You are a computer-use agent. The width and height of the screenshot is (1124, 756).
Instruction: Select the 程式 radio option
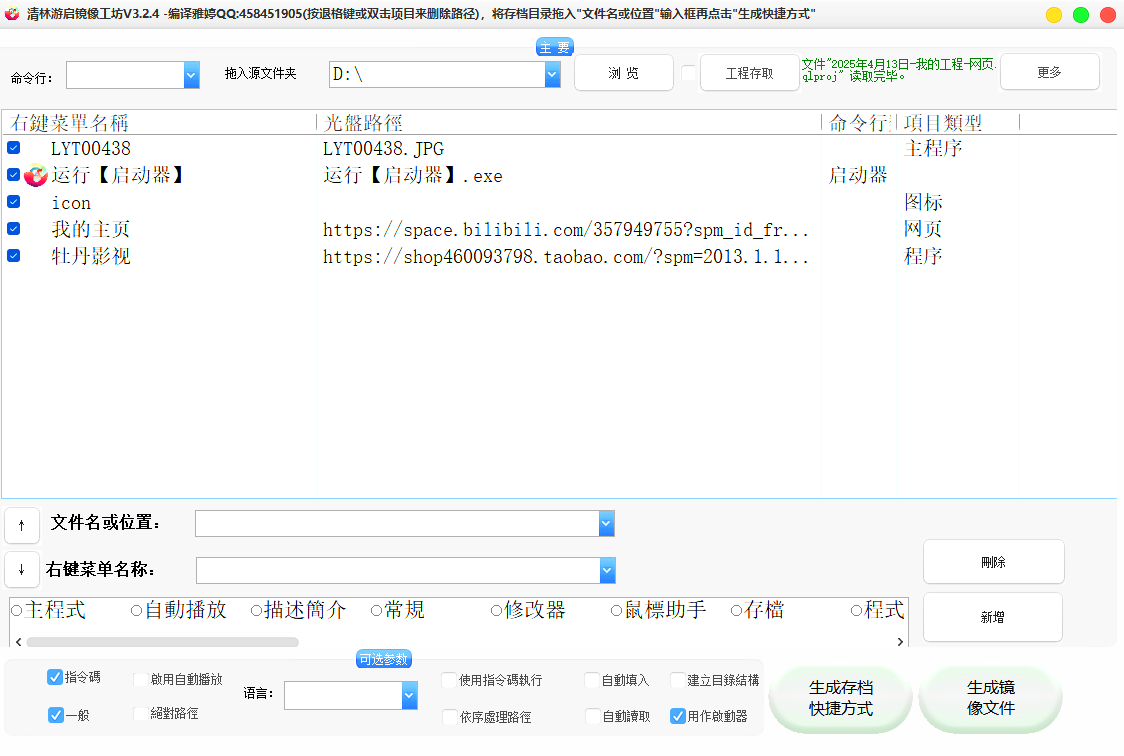tap(856, 611)
